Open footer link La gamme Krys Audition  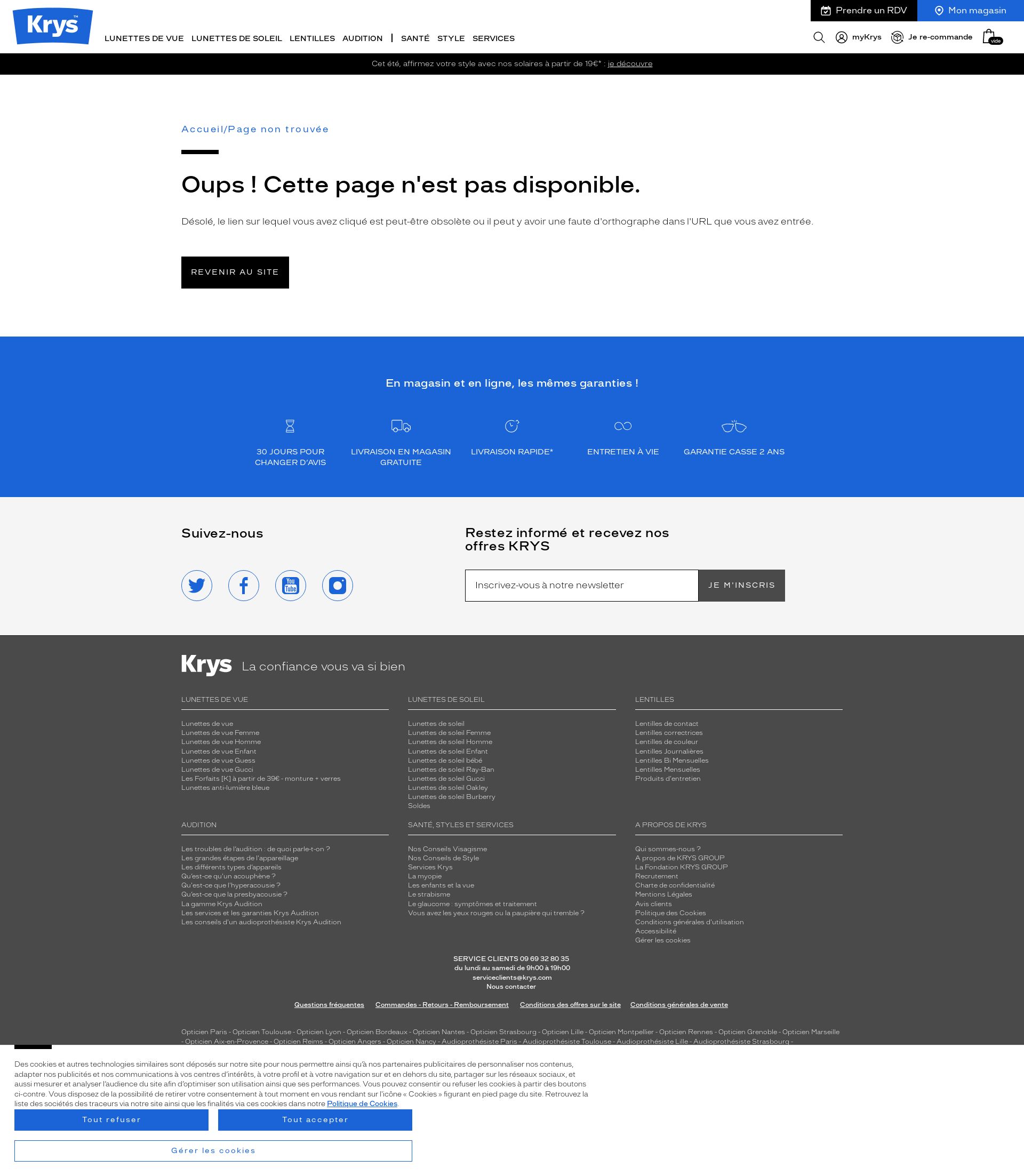[222, 903]
